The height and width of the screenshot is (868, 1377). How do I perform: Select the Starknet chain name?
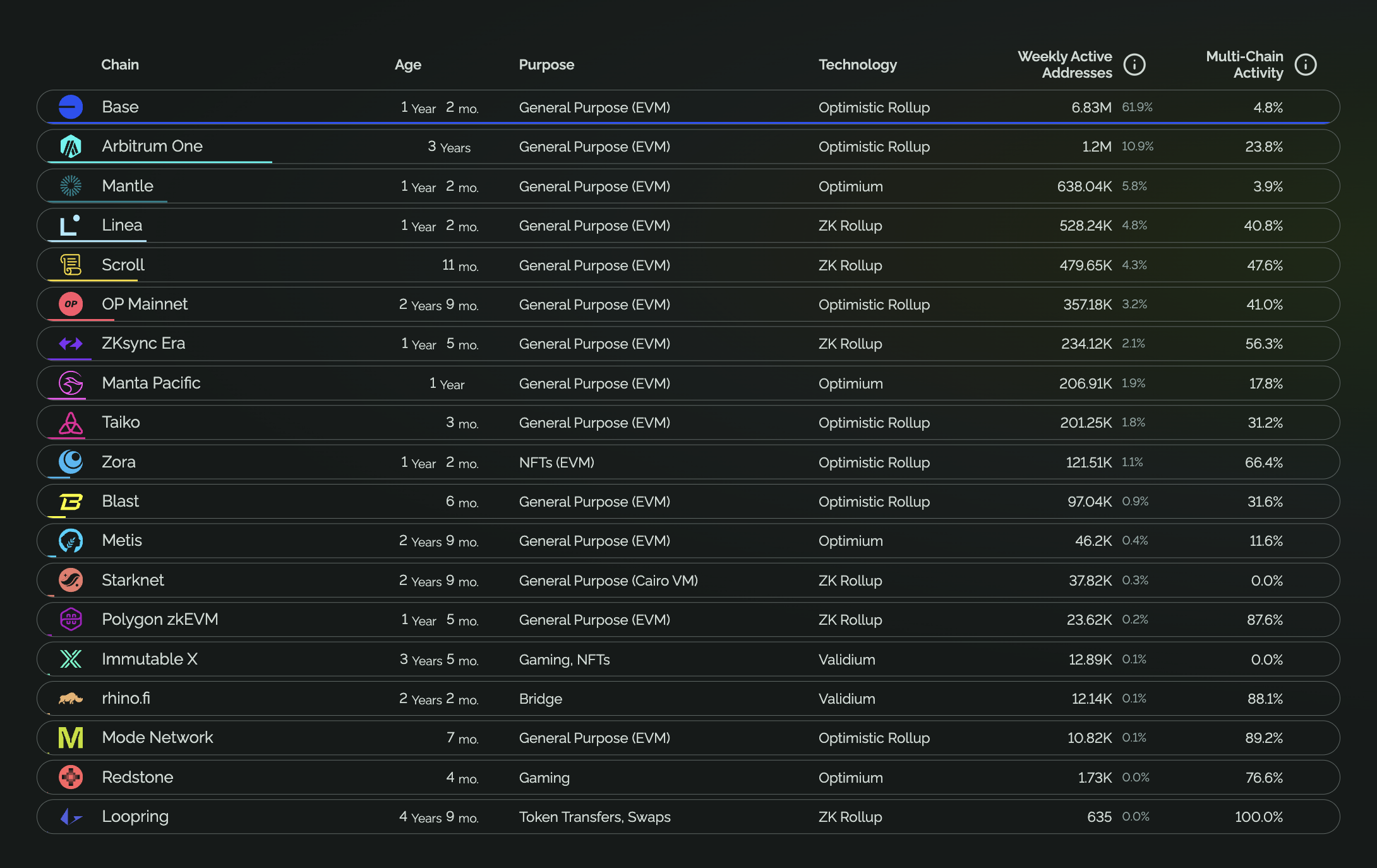[x=133, y=580]
